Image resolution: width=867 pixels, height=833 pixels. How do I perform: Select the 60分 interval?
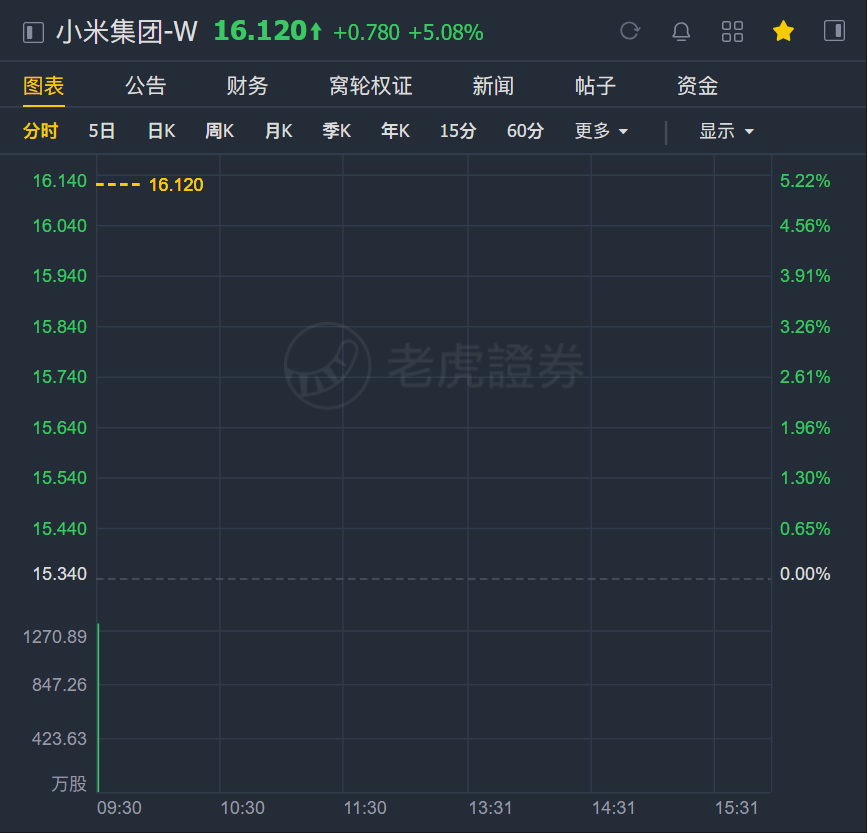(525, 131)
